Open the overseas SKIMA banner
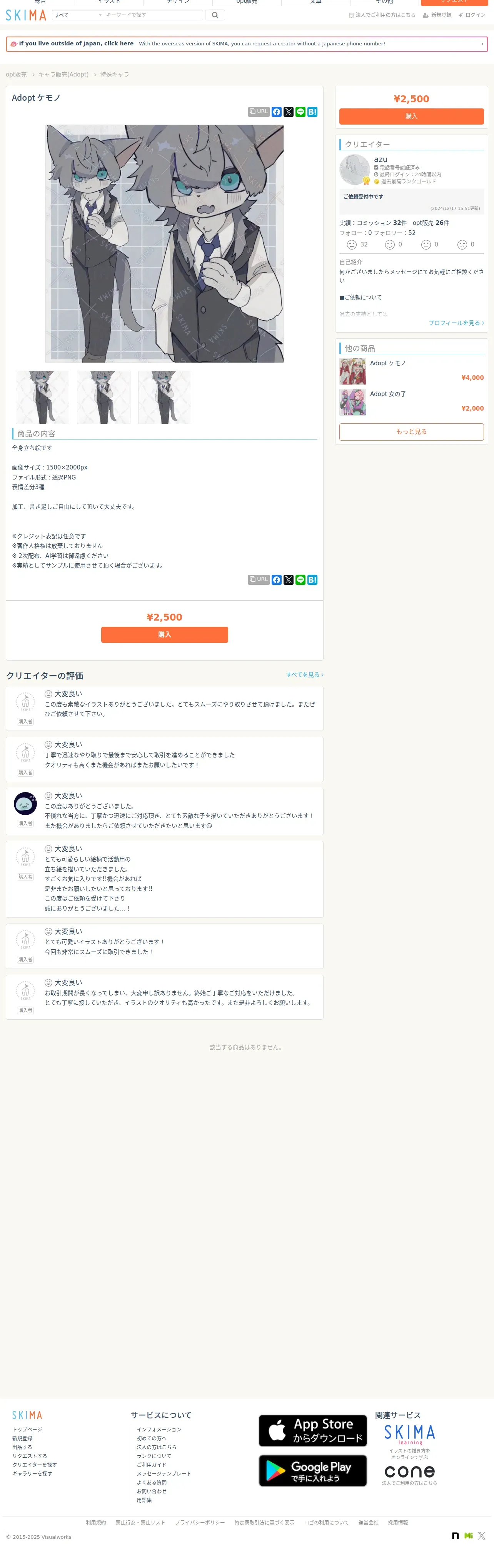The height and width of the screenshot is (1568, 494). click(x=247, y=44)
